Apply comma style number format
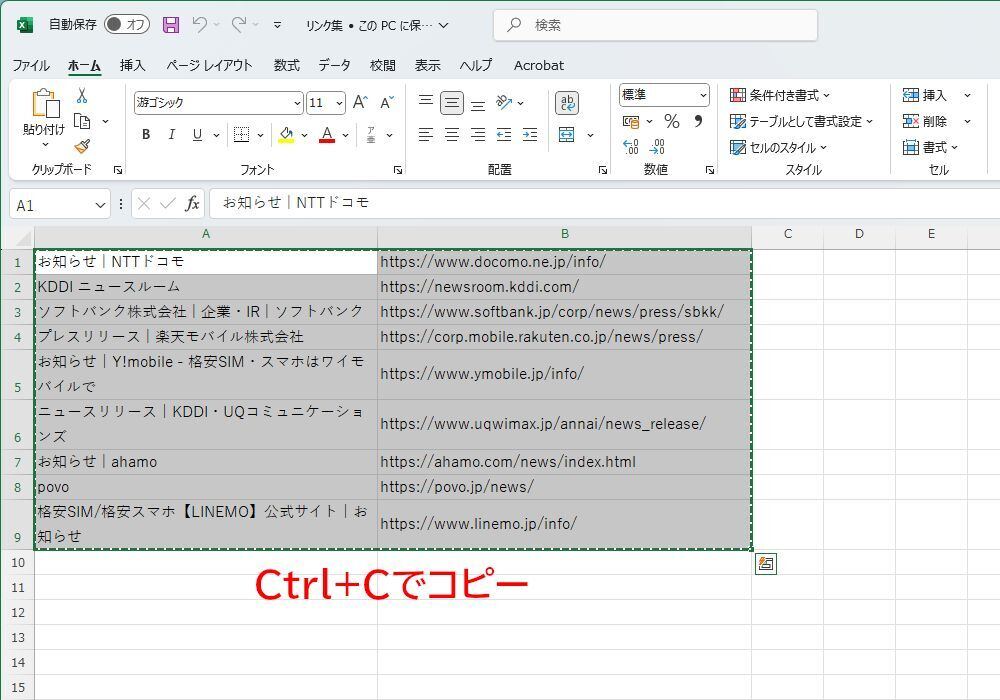The image size is (1000, 700). point(698,120)
